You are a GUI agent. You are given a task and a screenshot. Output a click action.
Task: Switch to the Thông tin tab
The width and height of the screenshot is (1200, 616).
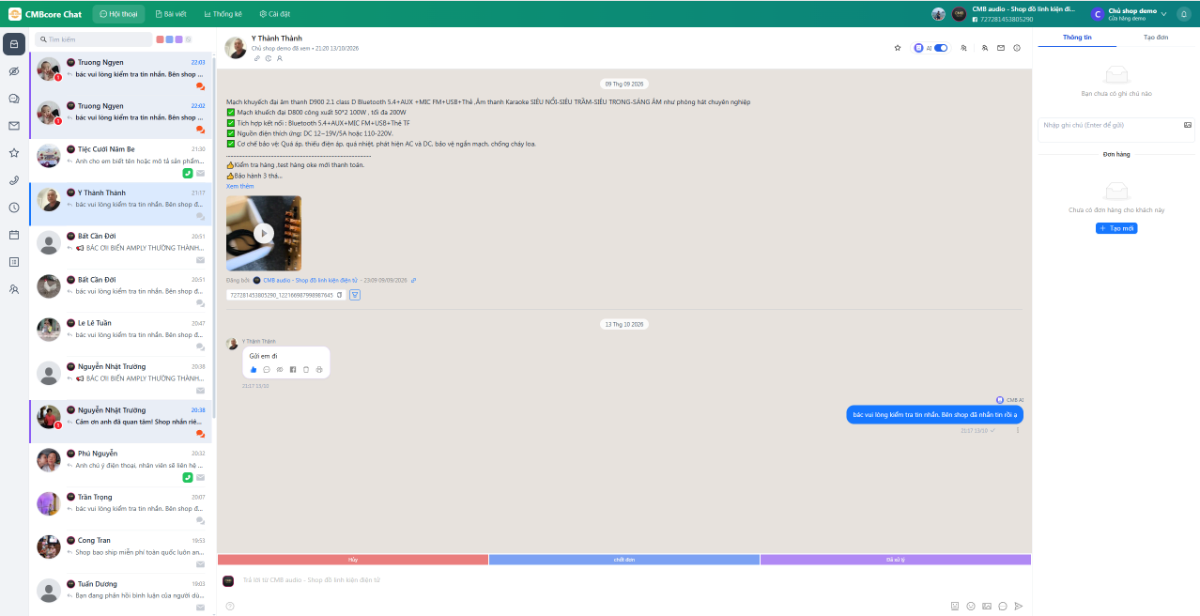pos(1077,36)
